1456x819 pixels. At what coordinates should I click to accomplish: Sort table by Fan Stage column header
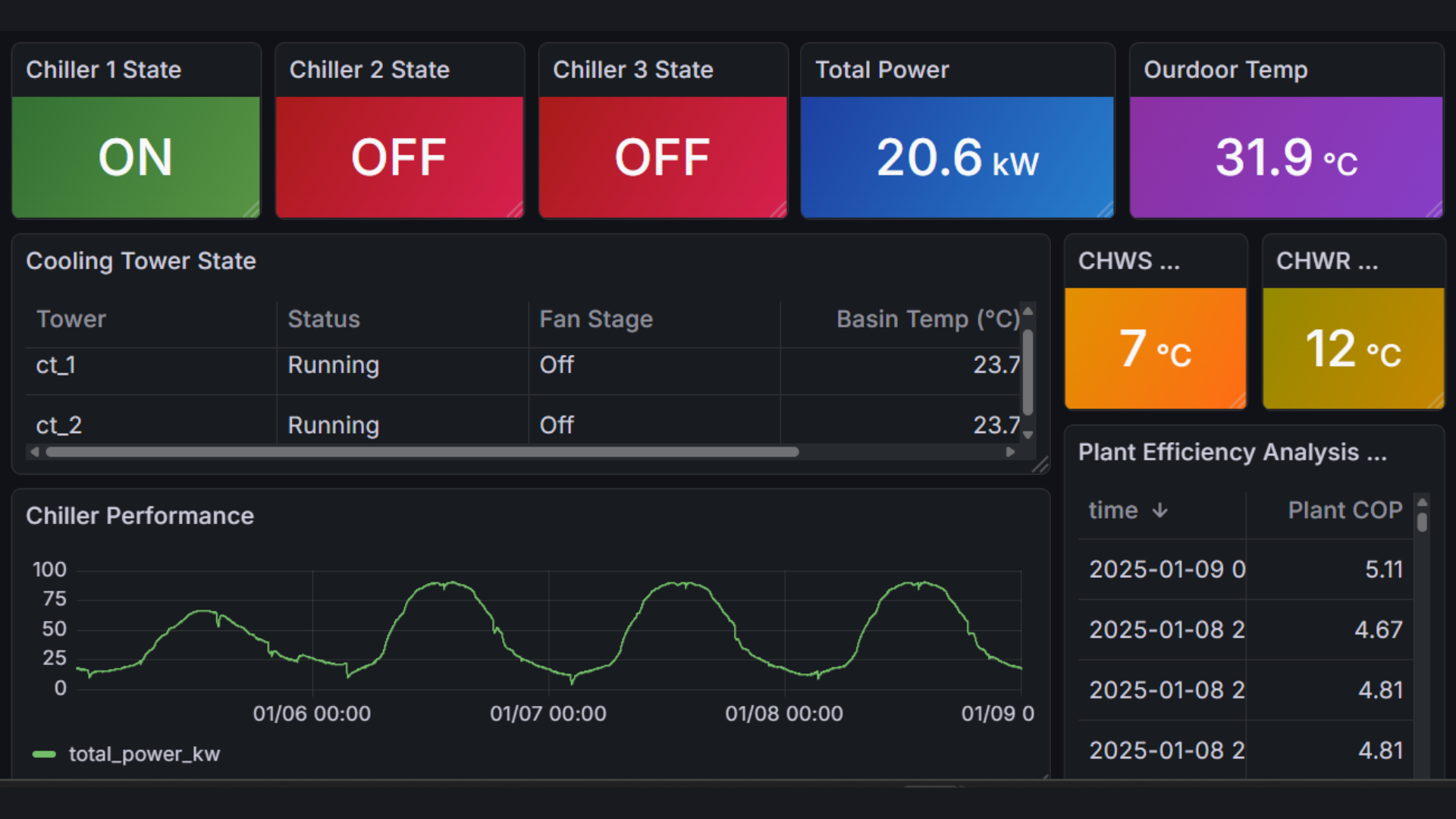pos(595,319)
